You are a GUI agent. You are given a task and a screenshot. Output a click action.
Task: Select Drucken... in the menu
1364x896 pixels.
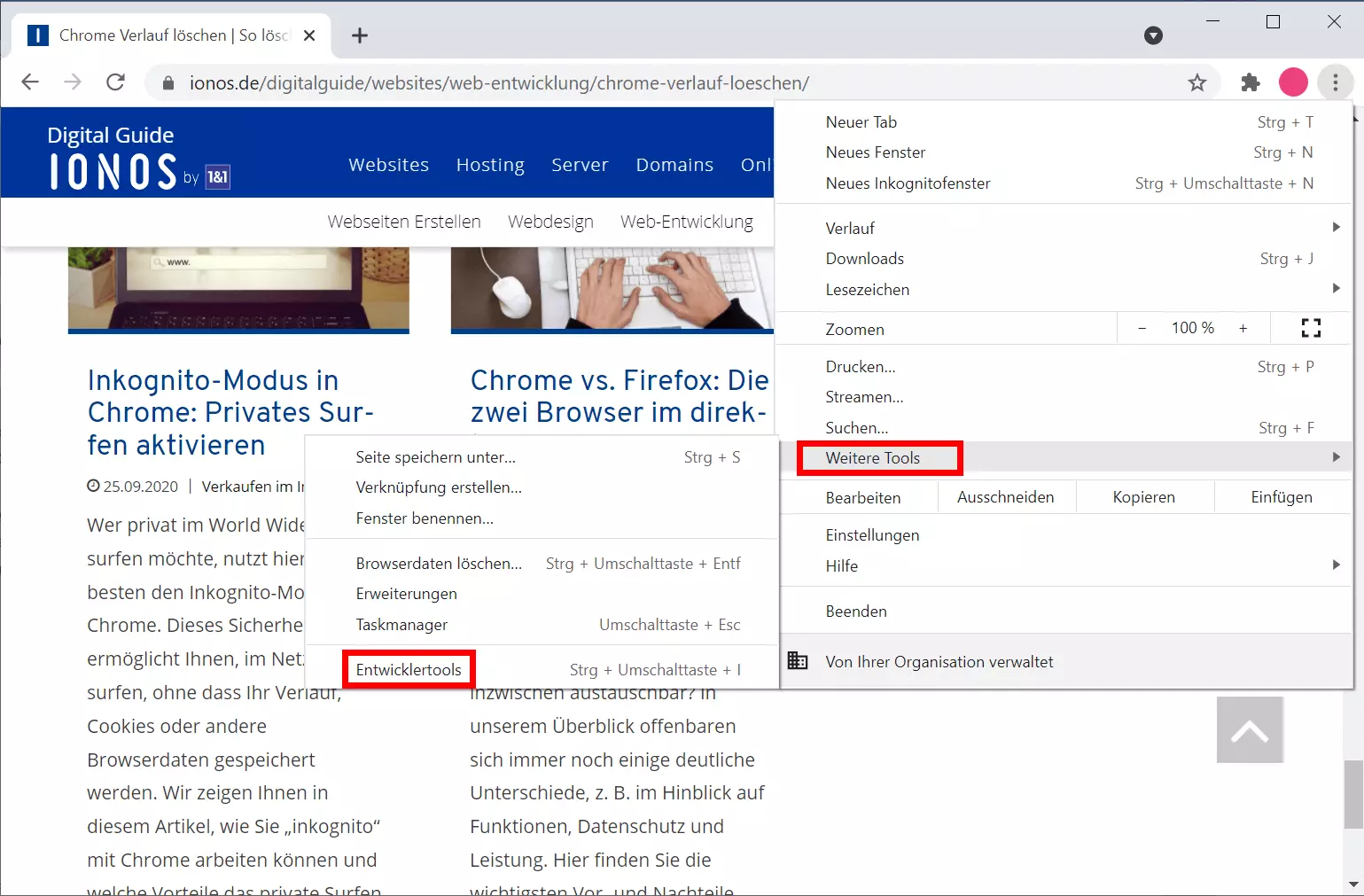[1064, 367]
